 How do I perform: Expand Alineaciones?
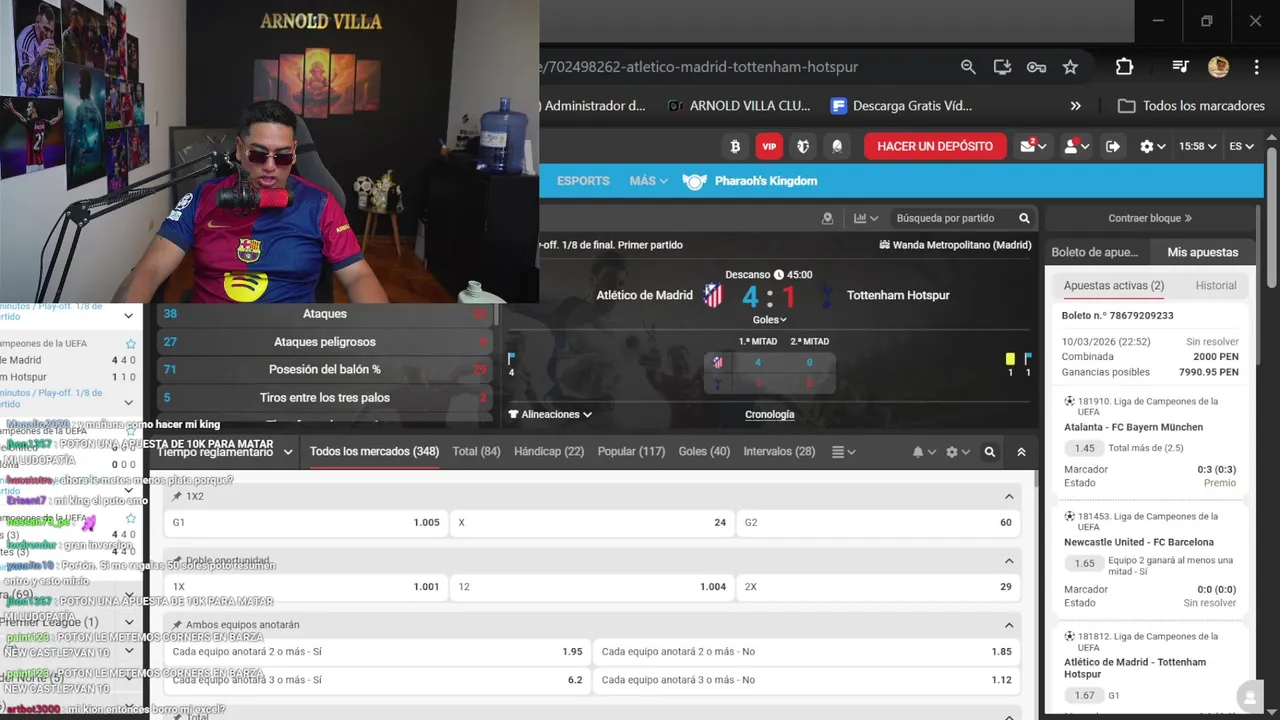click(x=550, y=414)
